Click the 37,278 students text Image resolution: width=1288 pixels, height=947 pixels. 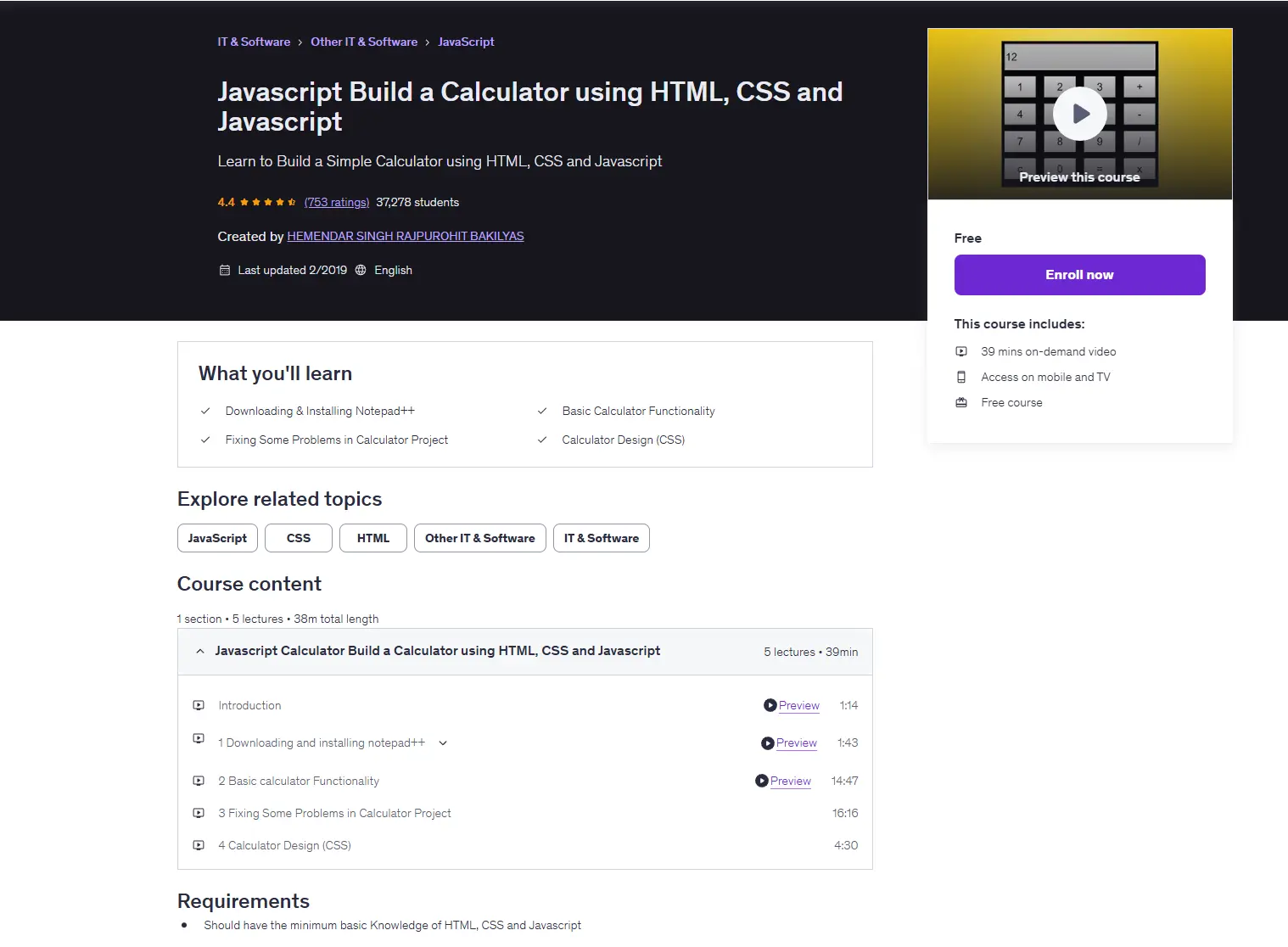coord(417,202)
